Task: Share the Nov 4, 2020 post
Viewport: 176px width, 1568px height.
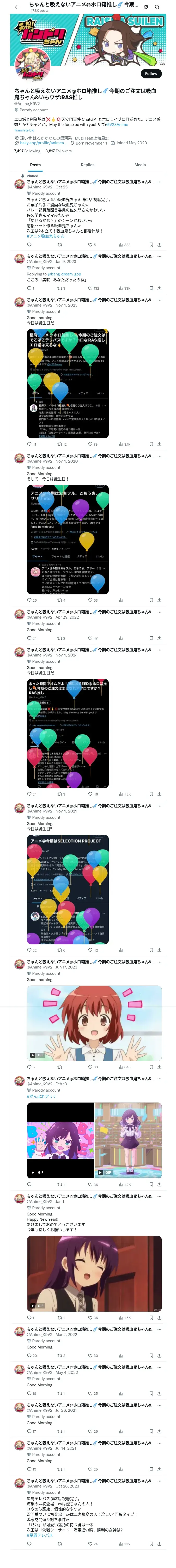Action: [x=160, y=600]
